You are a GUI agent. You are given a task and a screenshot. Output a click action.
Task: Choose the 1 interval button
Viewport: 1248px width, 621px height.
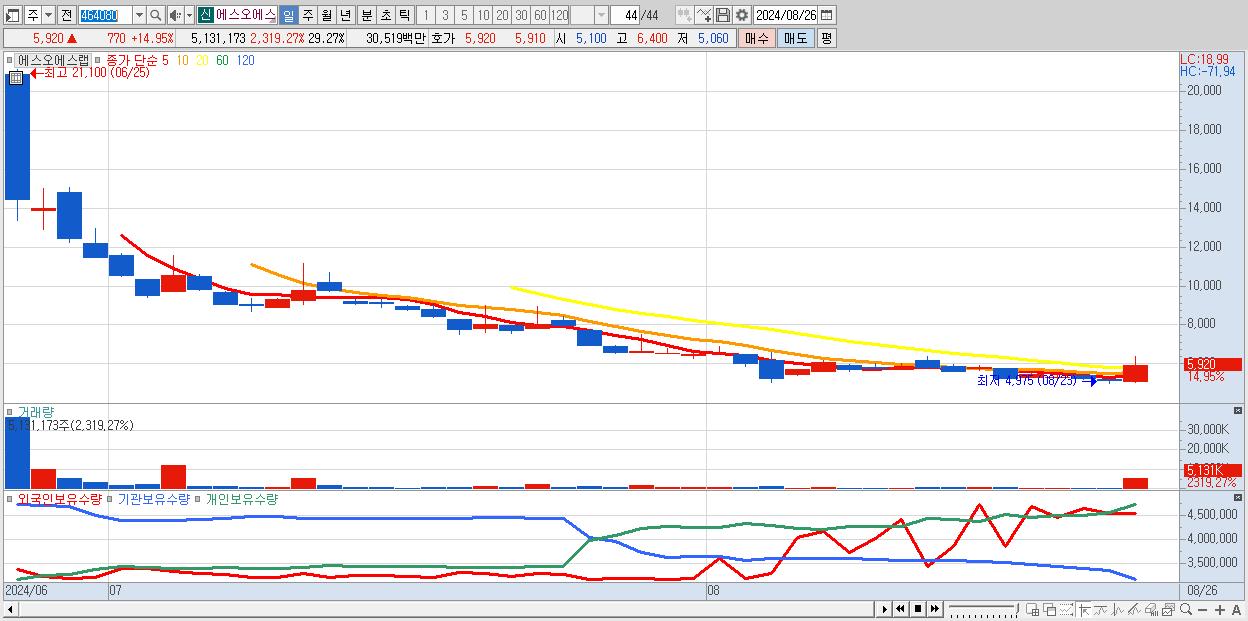click(426, 15)
